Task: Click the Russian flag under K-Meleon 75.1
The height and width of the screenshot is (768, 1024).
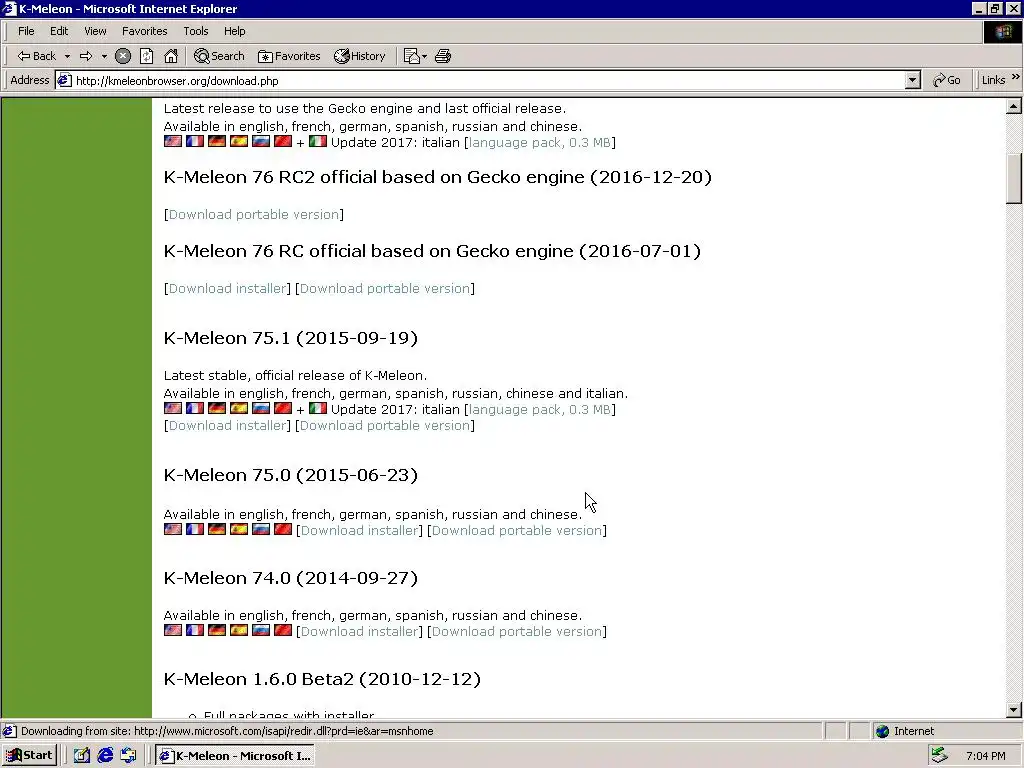Action: pos(261,408)
